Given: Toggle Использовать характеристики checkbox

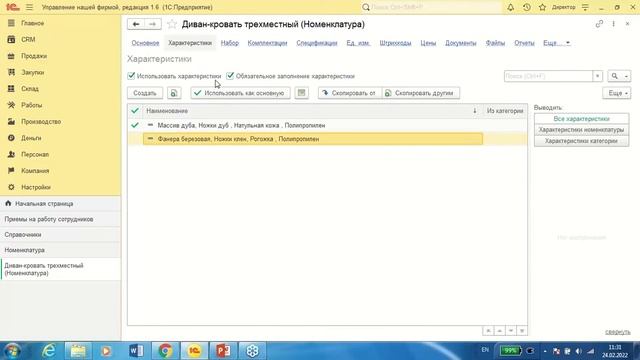Looking at the screenshot, I should pos(131,76).
